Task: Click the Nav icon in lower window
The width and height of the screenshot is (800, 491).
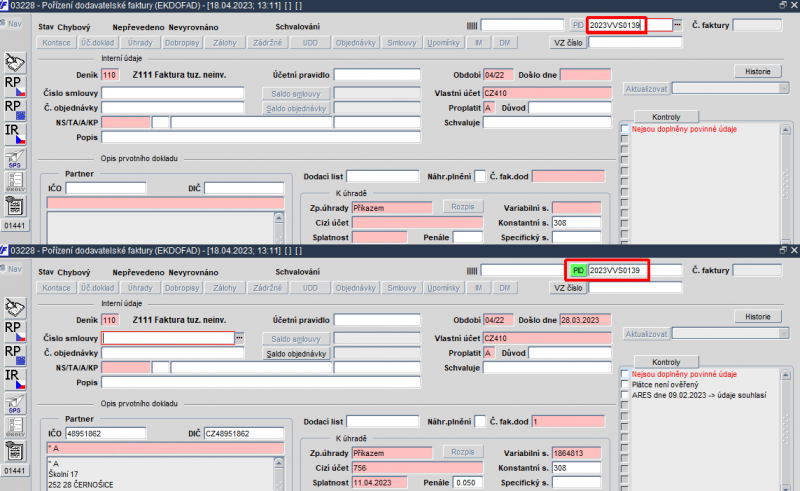Action: (x=11, y=268)
